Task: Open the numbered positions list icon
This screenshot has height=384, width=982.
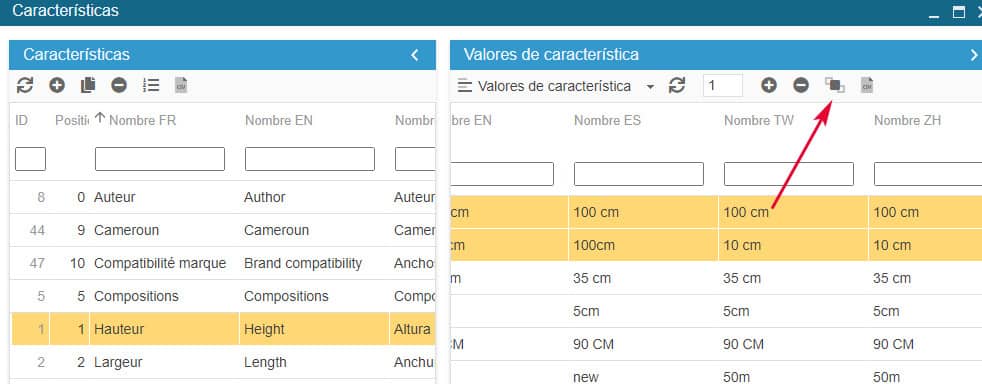Action: (x=151, y=85)
